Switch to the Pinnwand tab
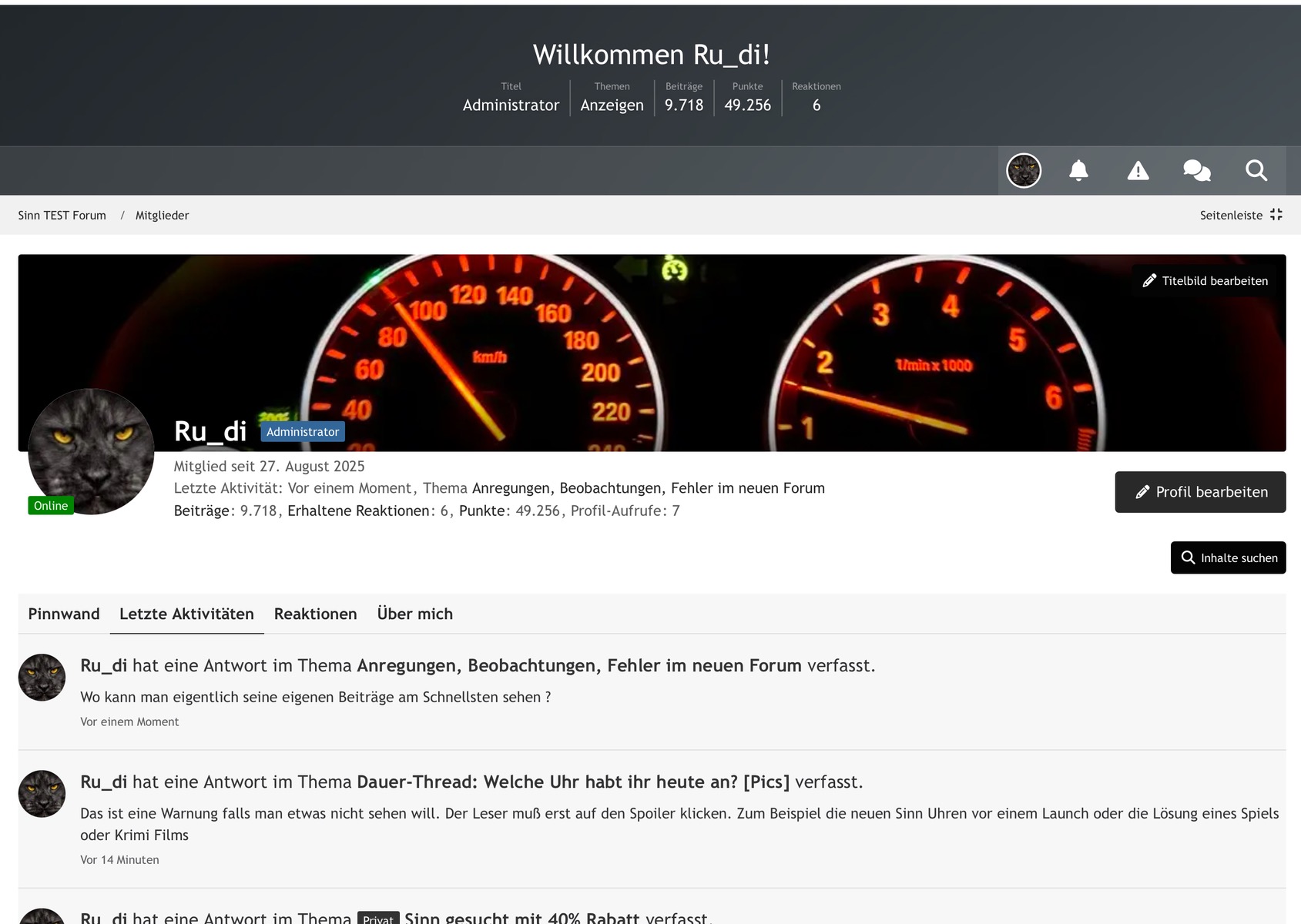1301x924 pixels. [64, 614]
